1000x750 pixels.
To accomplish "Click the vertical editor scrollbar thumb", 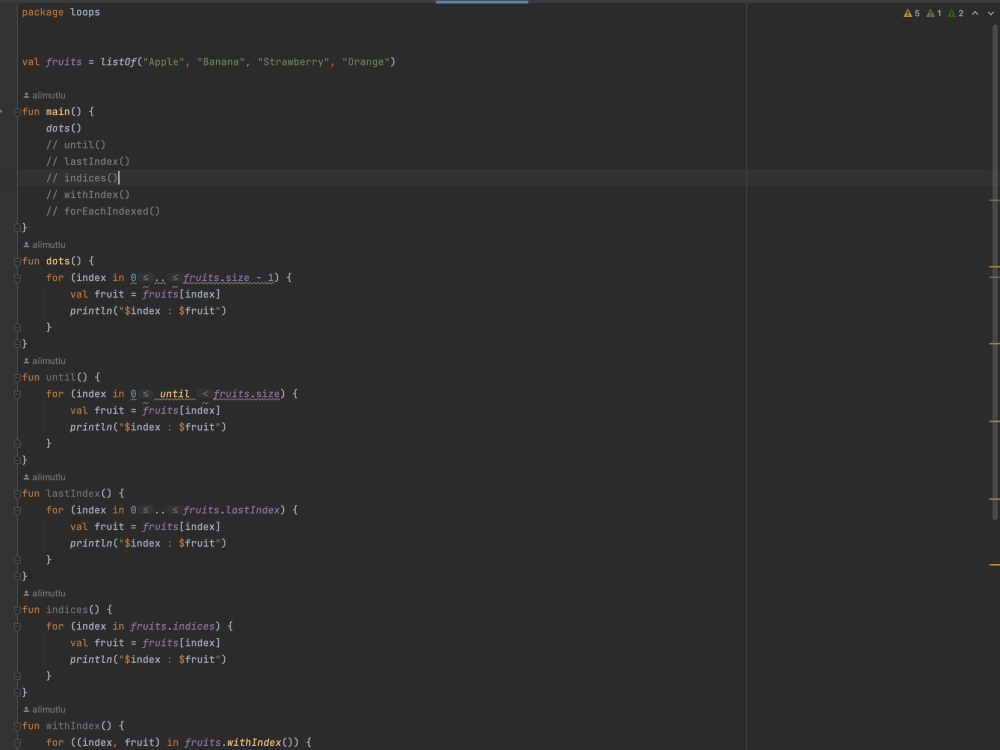I will click(994, 271).
